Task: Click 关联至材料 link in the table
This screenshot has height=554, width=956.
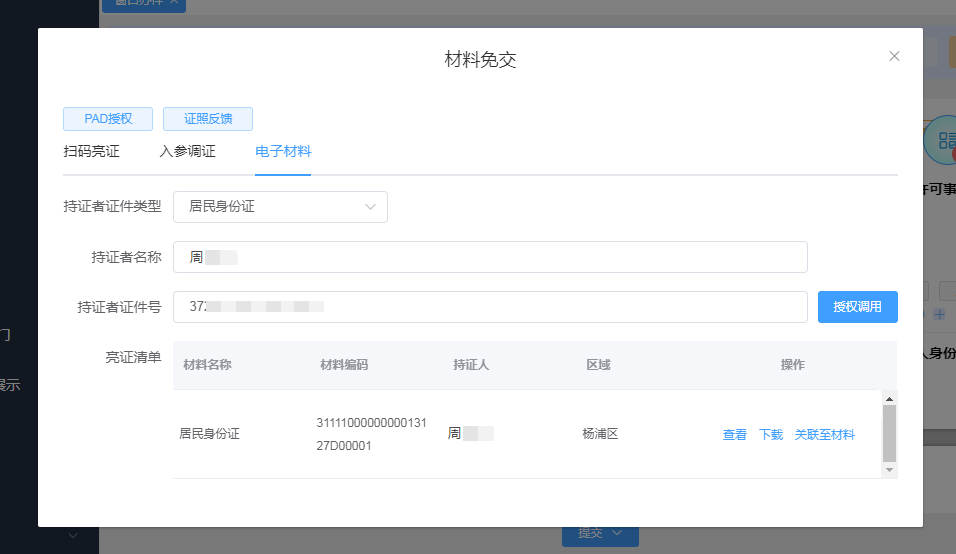Action: point(824,435)
